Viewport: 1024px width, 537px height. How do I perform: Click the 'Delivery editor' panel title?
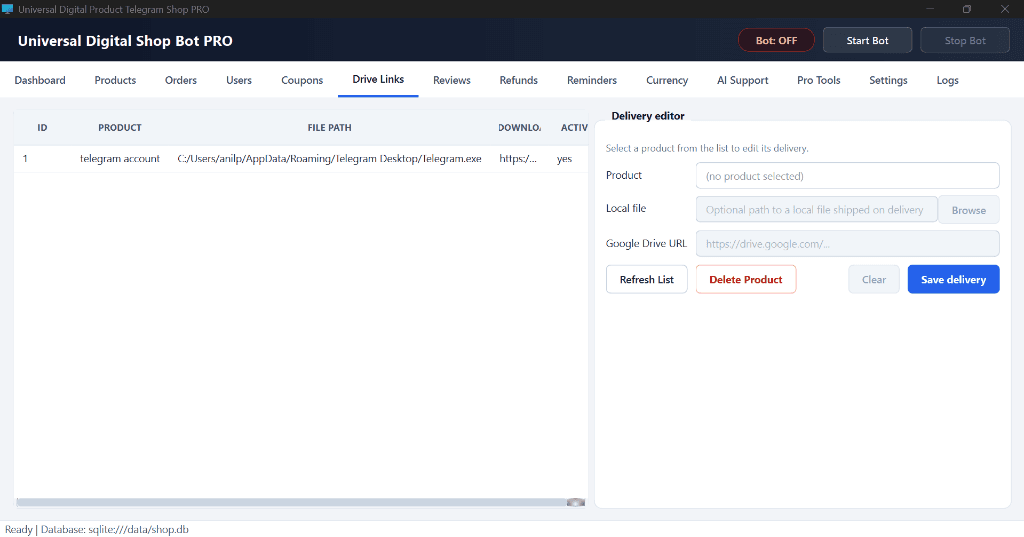coord(648,116)
